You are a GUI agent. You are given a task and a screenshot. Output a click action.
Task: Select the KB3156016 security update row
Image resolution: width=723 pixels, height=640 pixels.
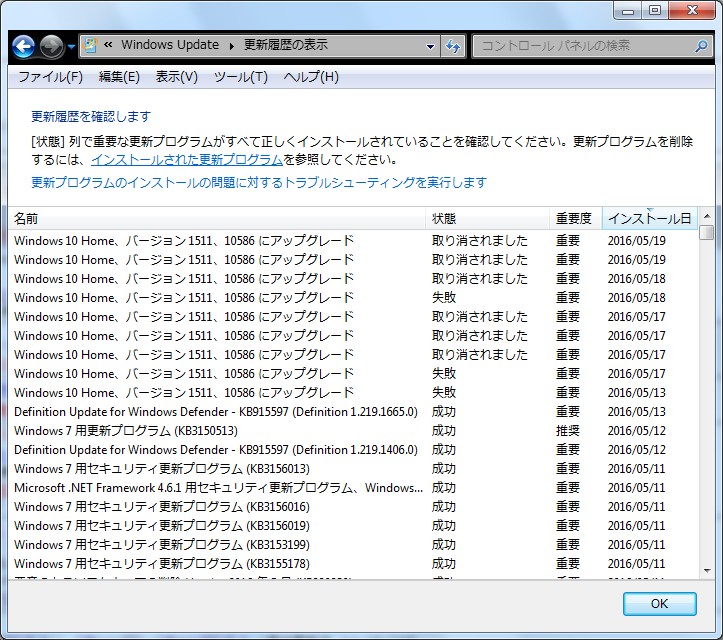point(353,506)
